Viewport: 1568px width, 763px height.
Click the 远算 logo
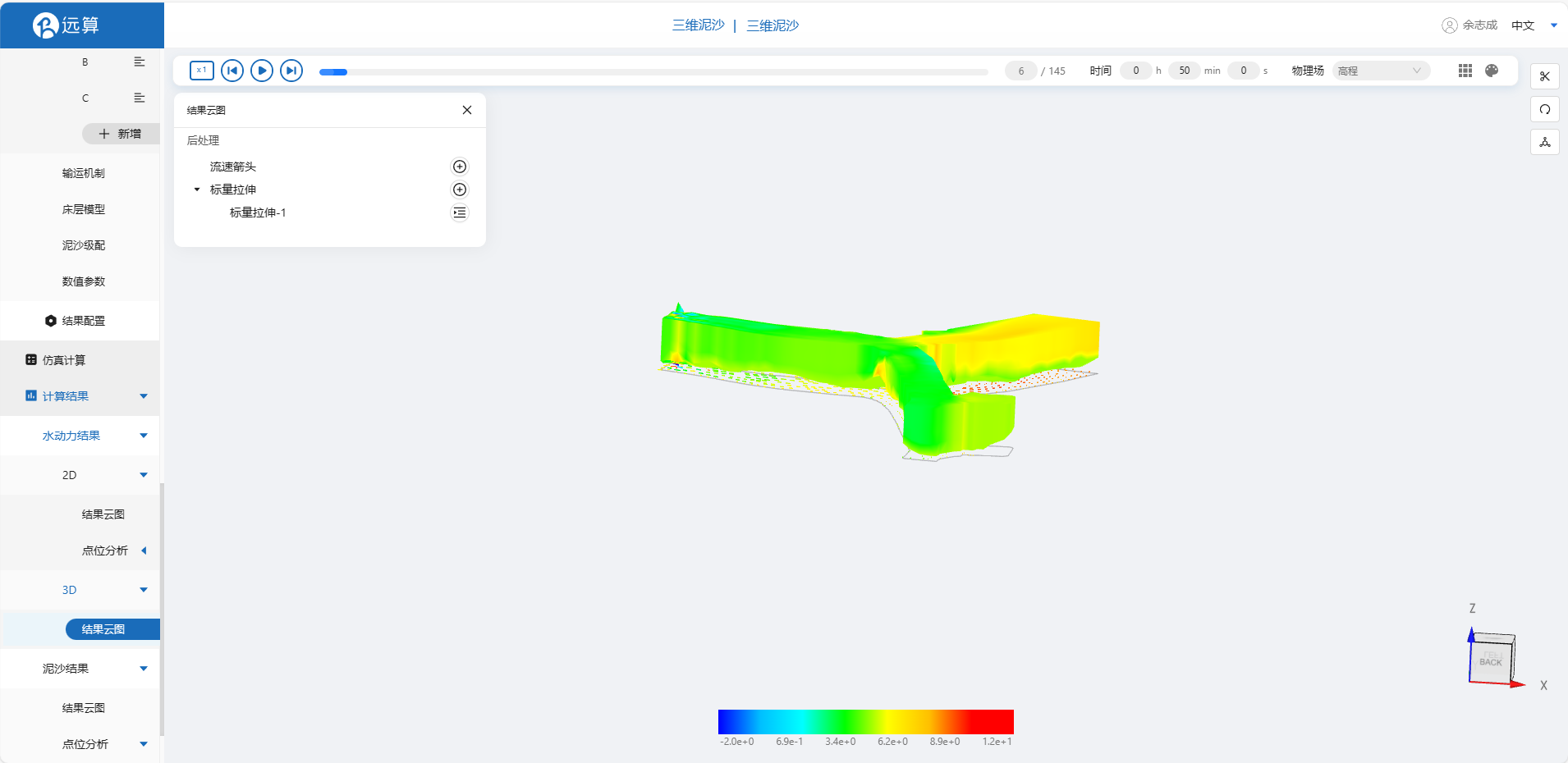point(66,25)
